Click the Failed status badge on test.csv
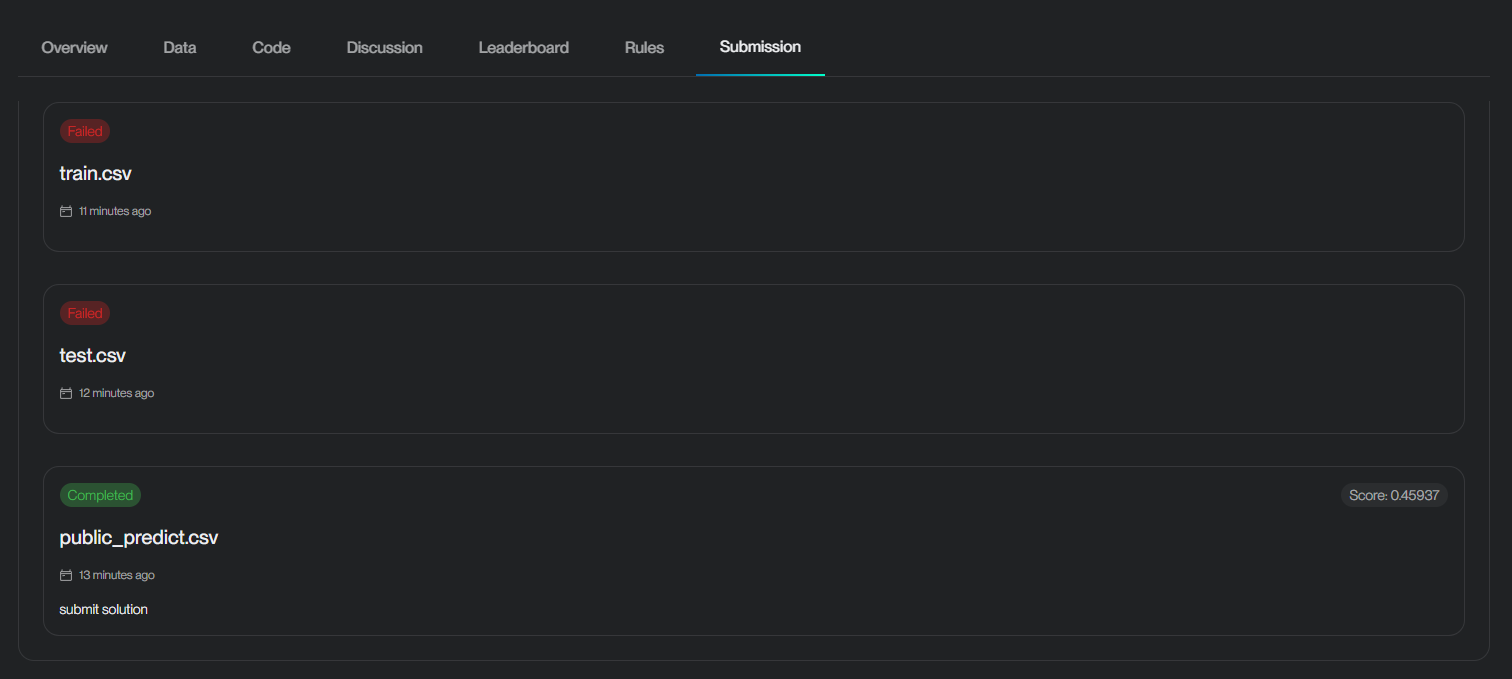Image resolution: width=1512 pixels, height=679 pixels. (84, 312)
